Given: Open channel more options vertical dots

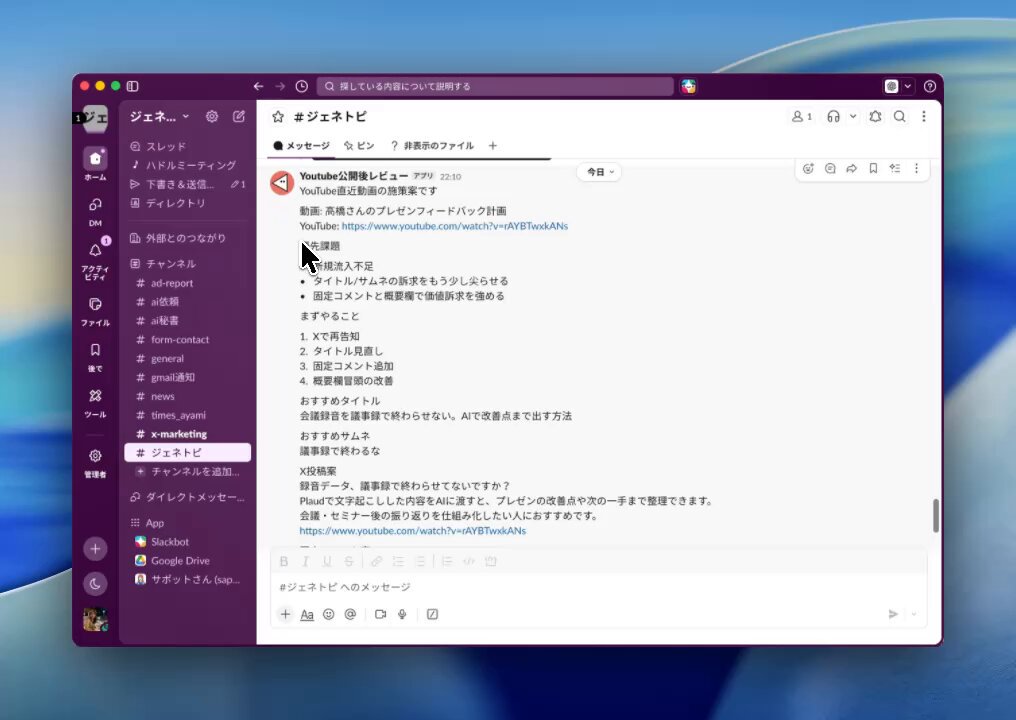Looking at the screenshot, I should pos(923,117).
